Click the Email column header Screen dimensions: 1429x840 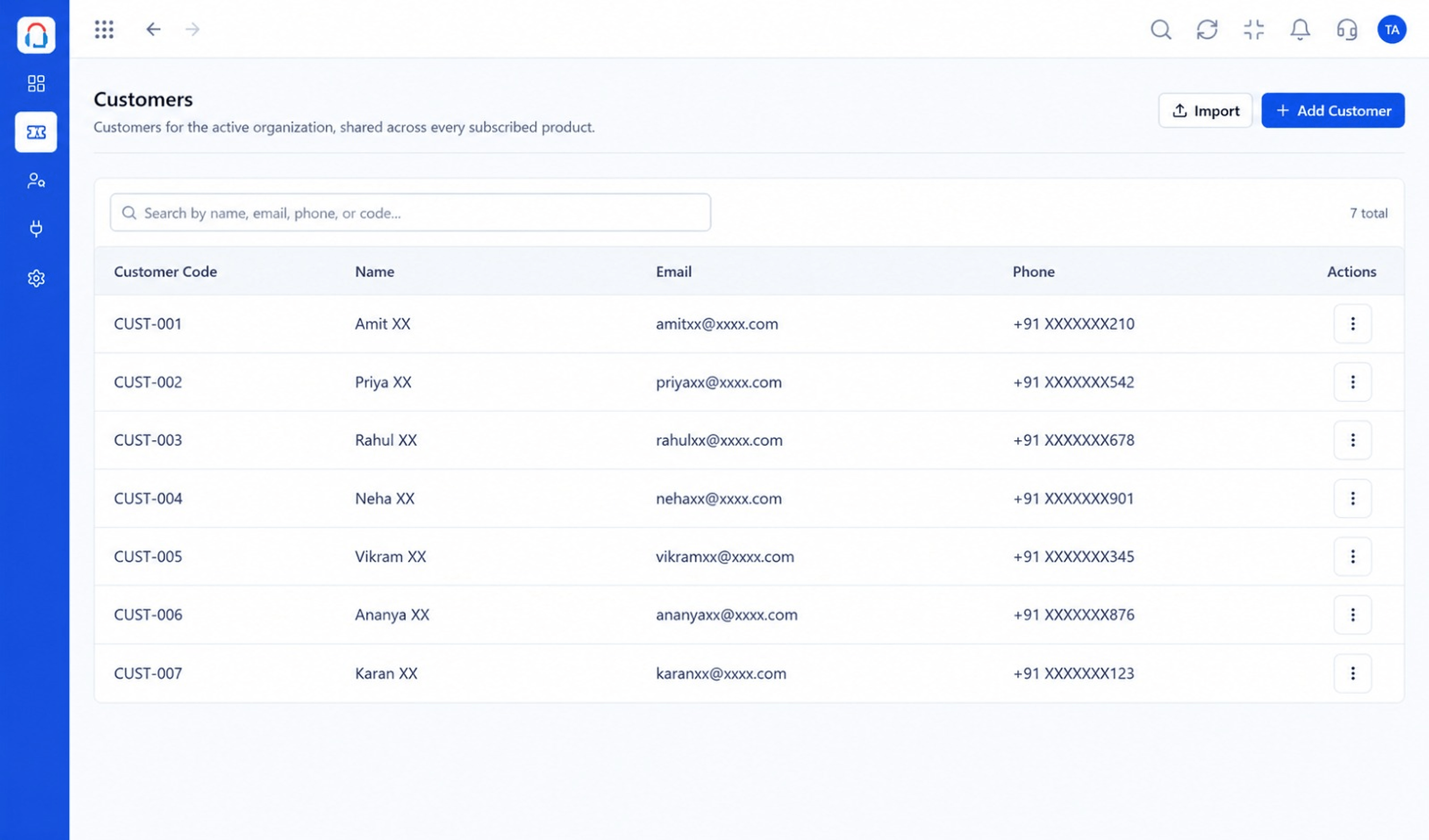[674, 271]
